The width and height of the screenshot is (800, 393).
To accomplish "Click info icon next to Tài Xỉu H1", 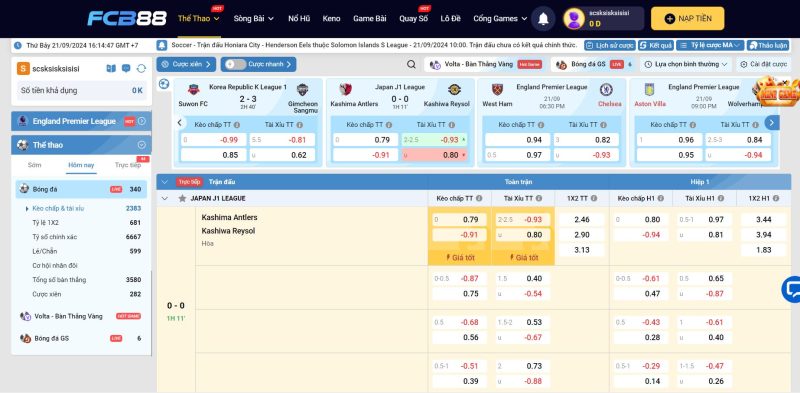I will [721, 199].
